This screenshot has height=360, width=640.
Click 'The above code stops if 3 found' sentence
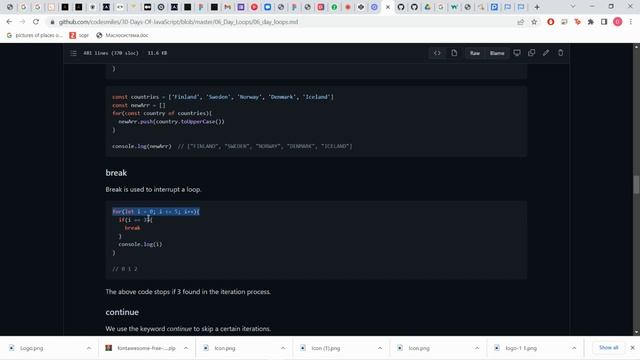click(188, 292)
